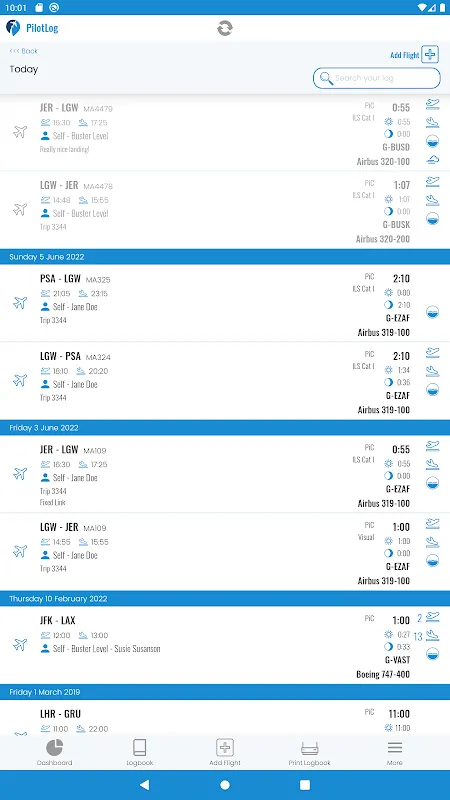Open the LHR - GRU flight entry
450x800 pixels.
(225, 717)
